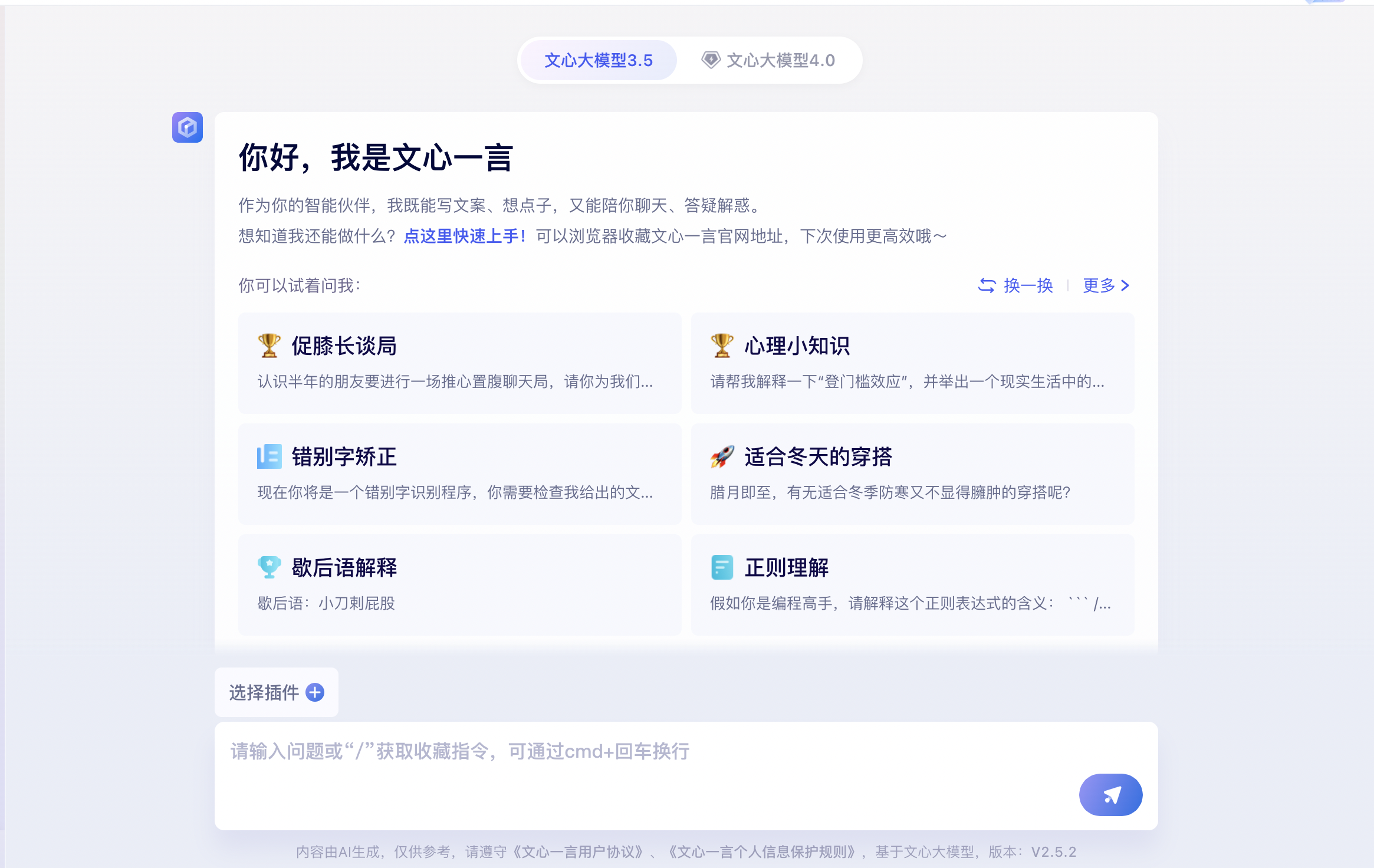
Task: Open 《文心一言用户协议》 link
Action: pos(578,852)
